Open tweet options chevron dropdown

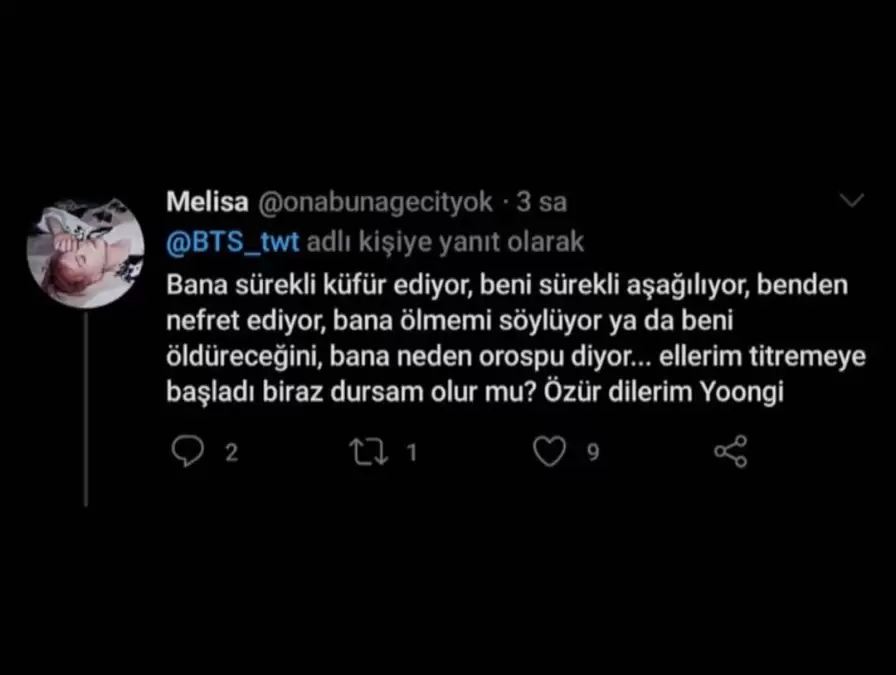coord(851,201)
